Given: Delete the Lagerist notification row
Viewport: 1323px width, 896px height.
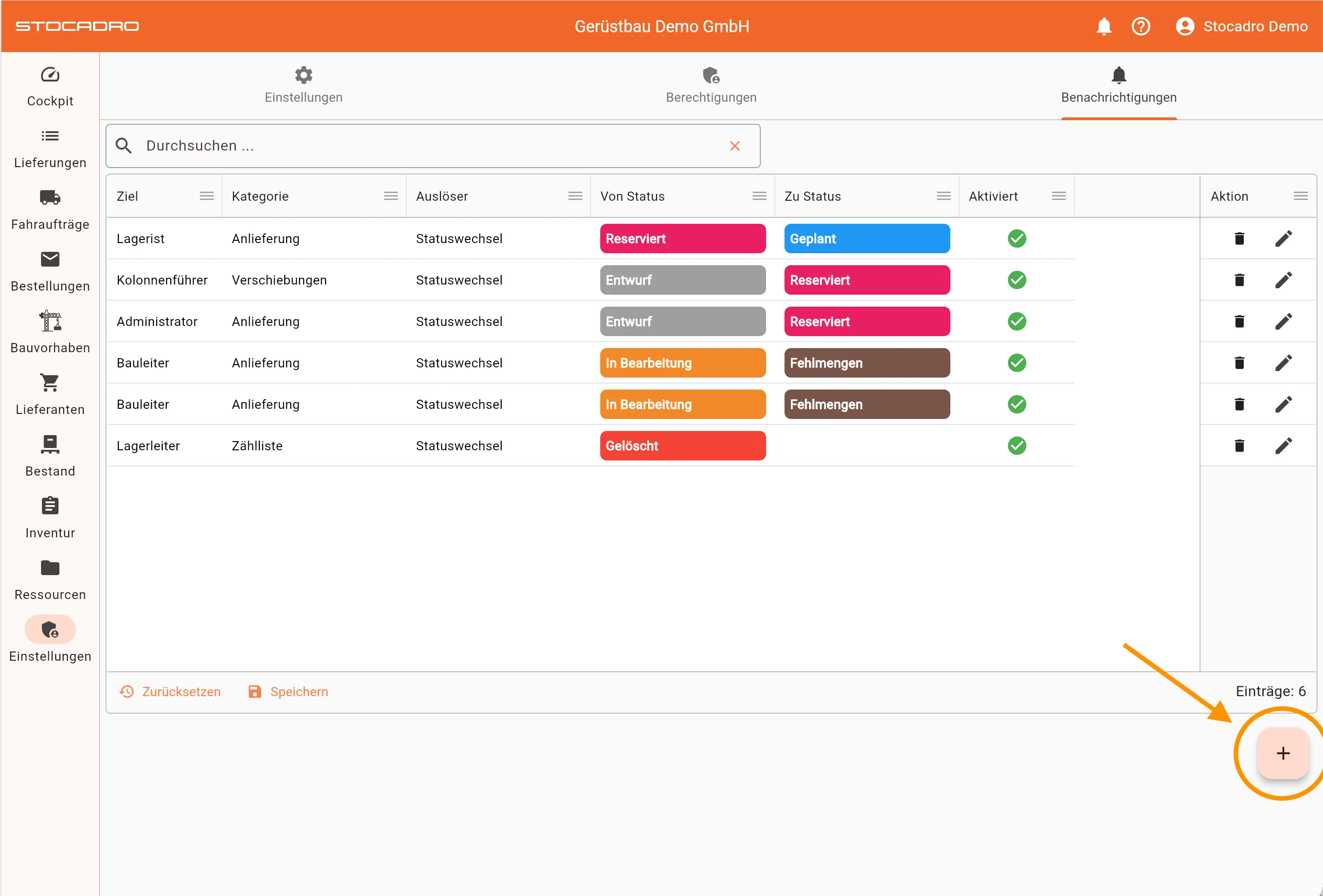Looking at the screenshot, I should pos(1239,239).
